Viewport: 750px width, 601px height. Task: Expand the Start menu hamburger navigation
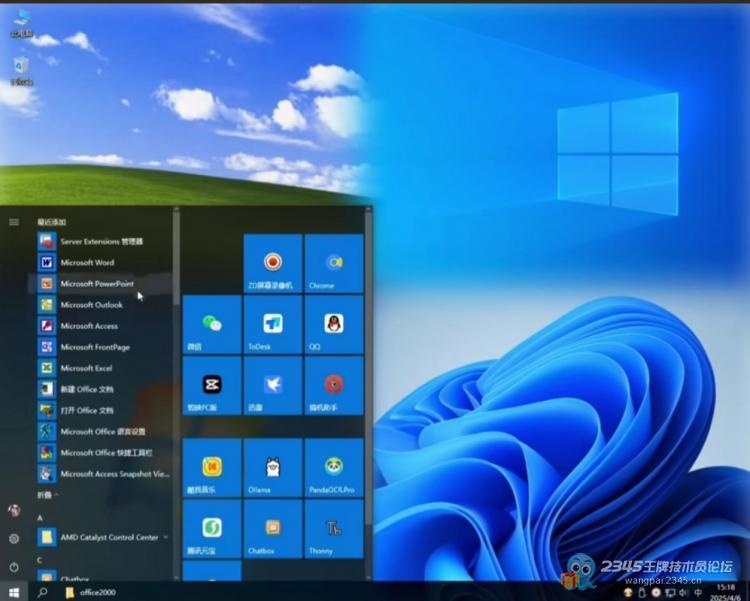pos(14,222)
